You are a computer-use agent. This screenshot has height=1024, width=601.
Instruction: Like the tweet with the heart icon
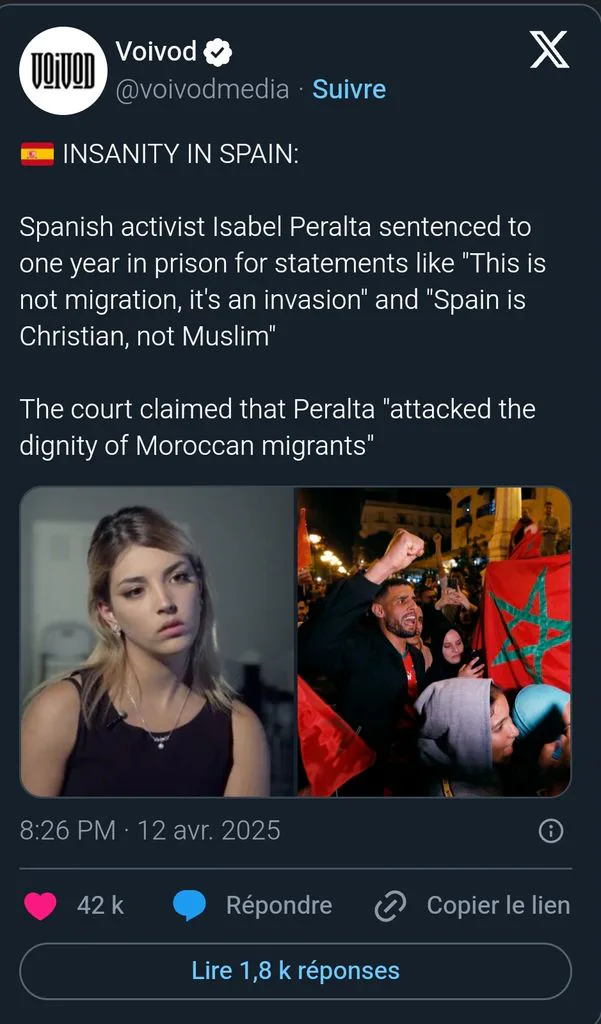coord(41,906)
